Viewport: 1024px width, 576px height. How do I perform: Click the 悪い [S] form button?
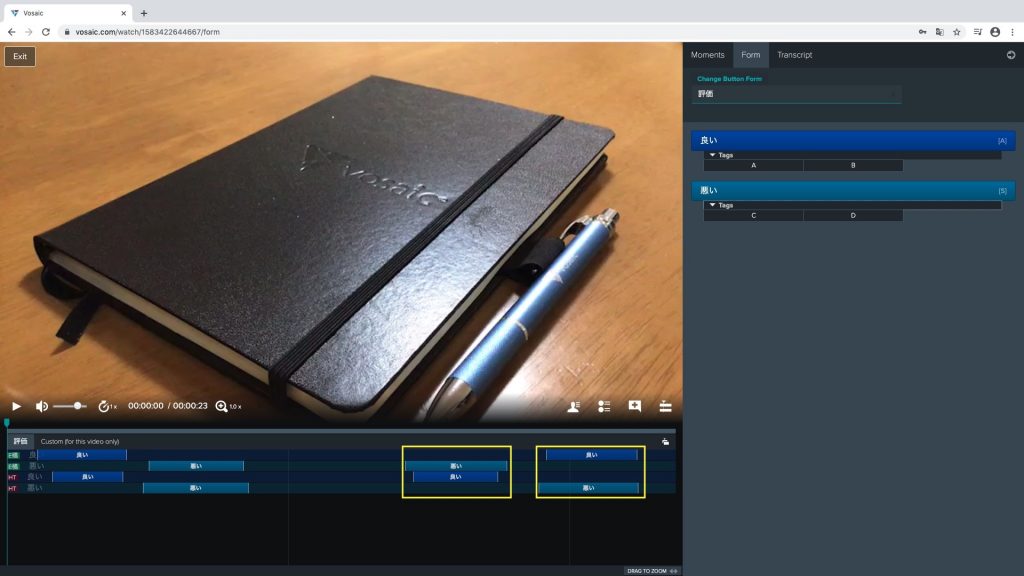[853, 190]
